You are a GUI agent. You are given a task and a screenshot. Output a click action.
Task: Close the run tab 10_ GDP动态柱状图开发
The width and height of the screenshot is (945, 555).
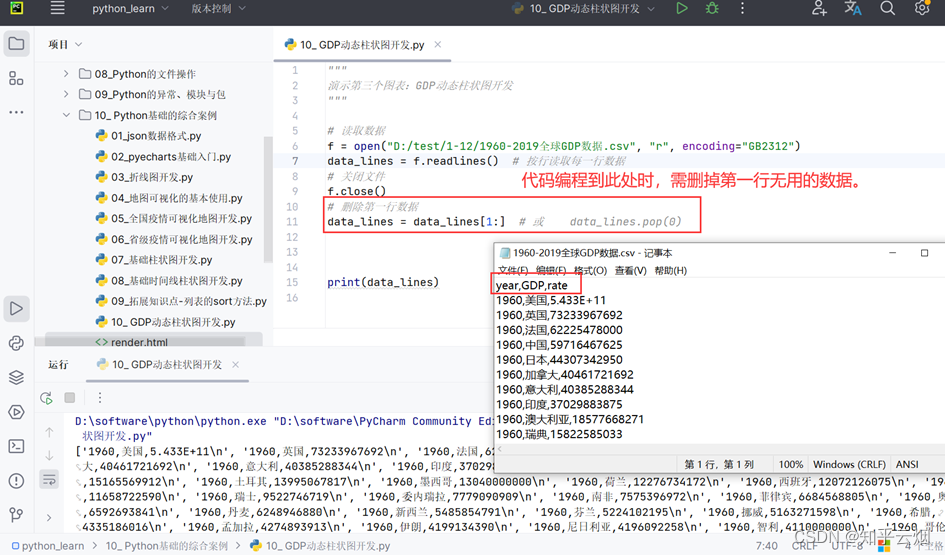point(236,365)
